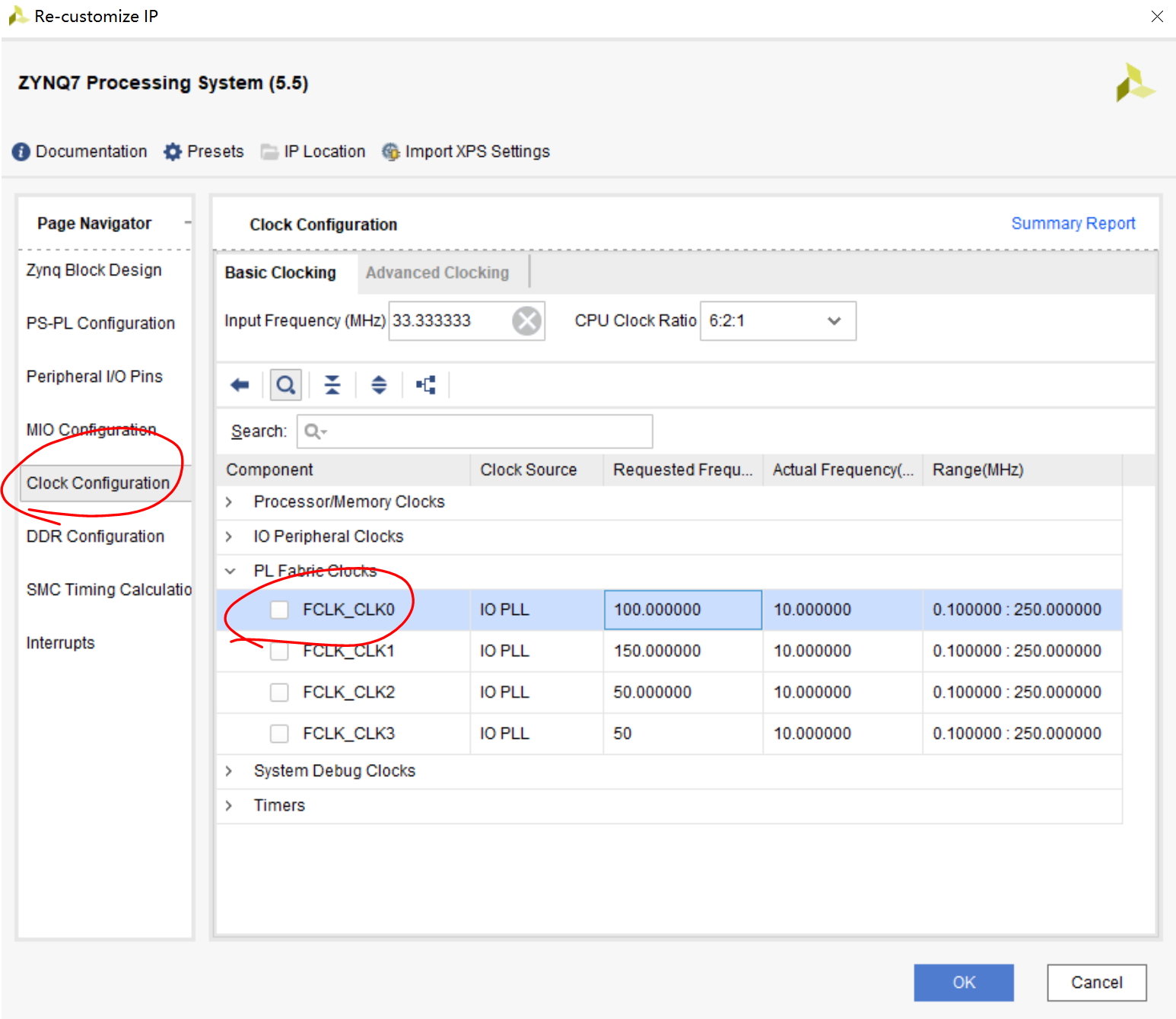Viewport: 1176px width, 1019px height.
Task: Click FCLK_CLK3 range 0.100000 : 250.000000
Action: coord(1022,734)
